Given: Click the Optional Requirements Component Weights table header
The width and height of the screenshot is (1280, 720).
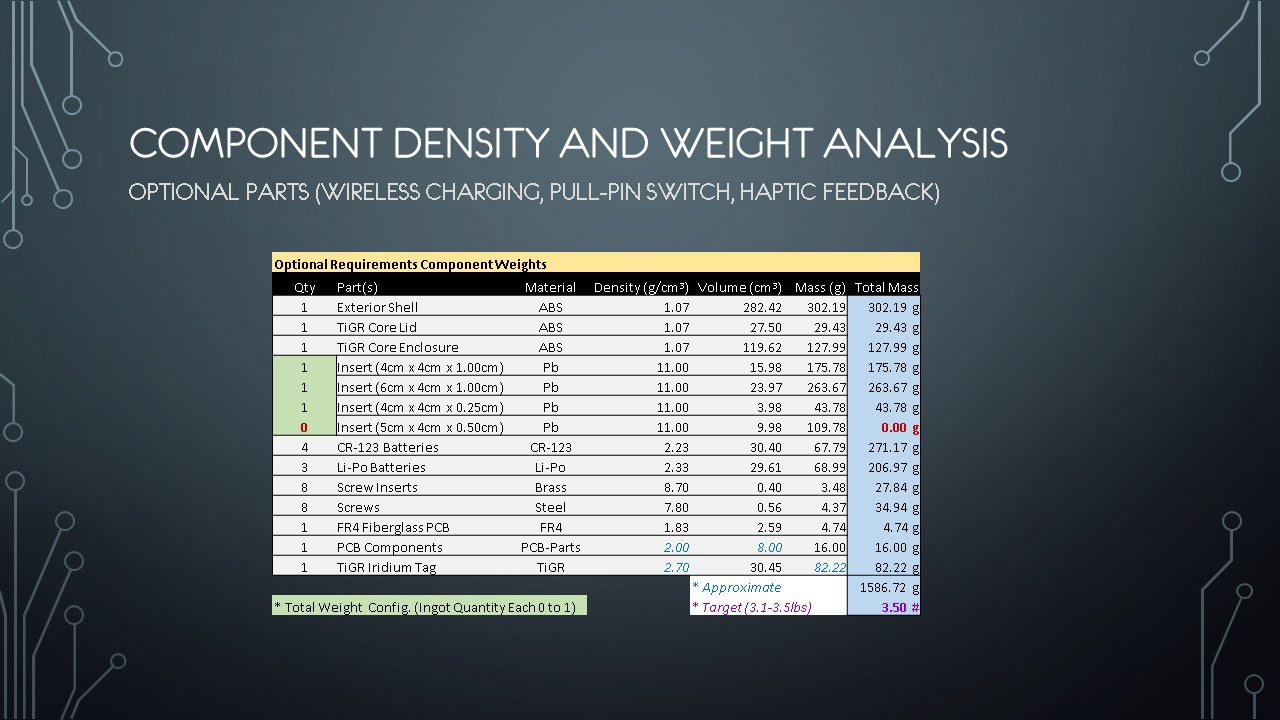Looking at the screenshot, I should pyautogui.click(x=410, y=265).
